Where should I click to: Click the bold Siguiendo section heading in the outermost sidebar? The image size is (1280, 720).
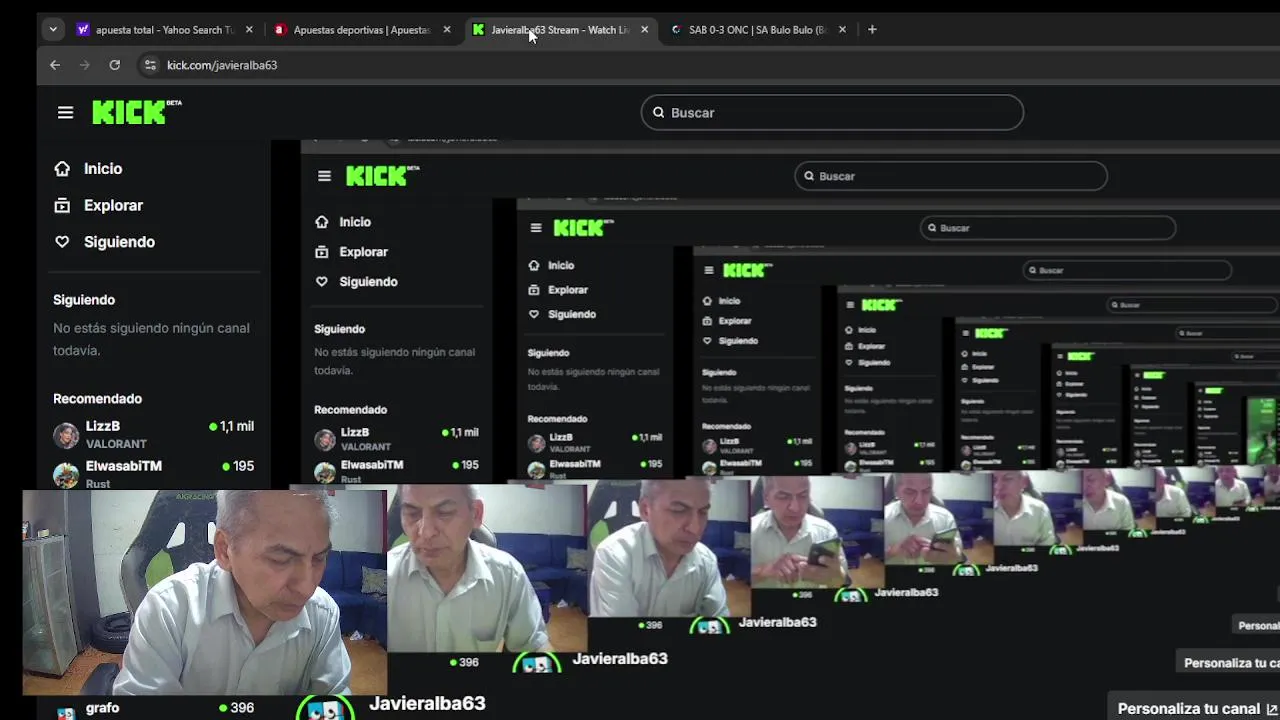point(84,300)
